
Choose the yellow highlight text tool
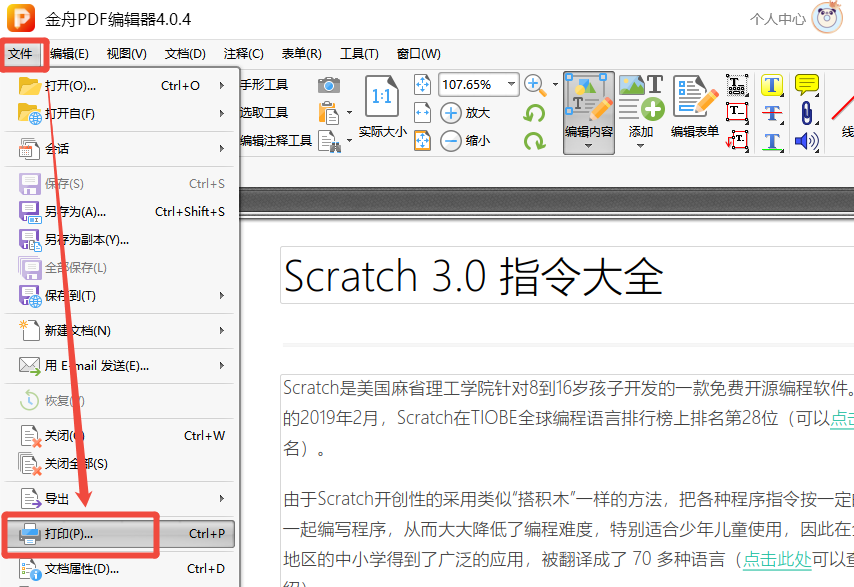pos(772,85)
